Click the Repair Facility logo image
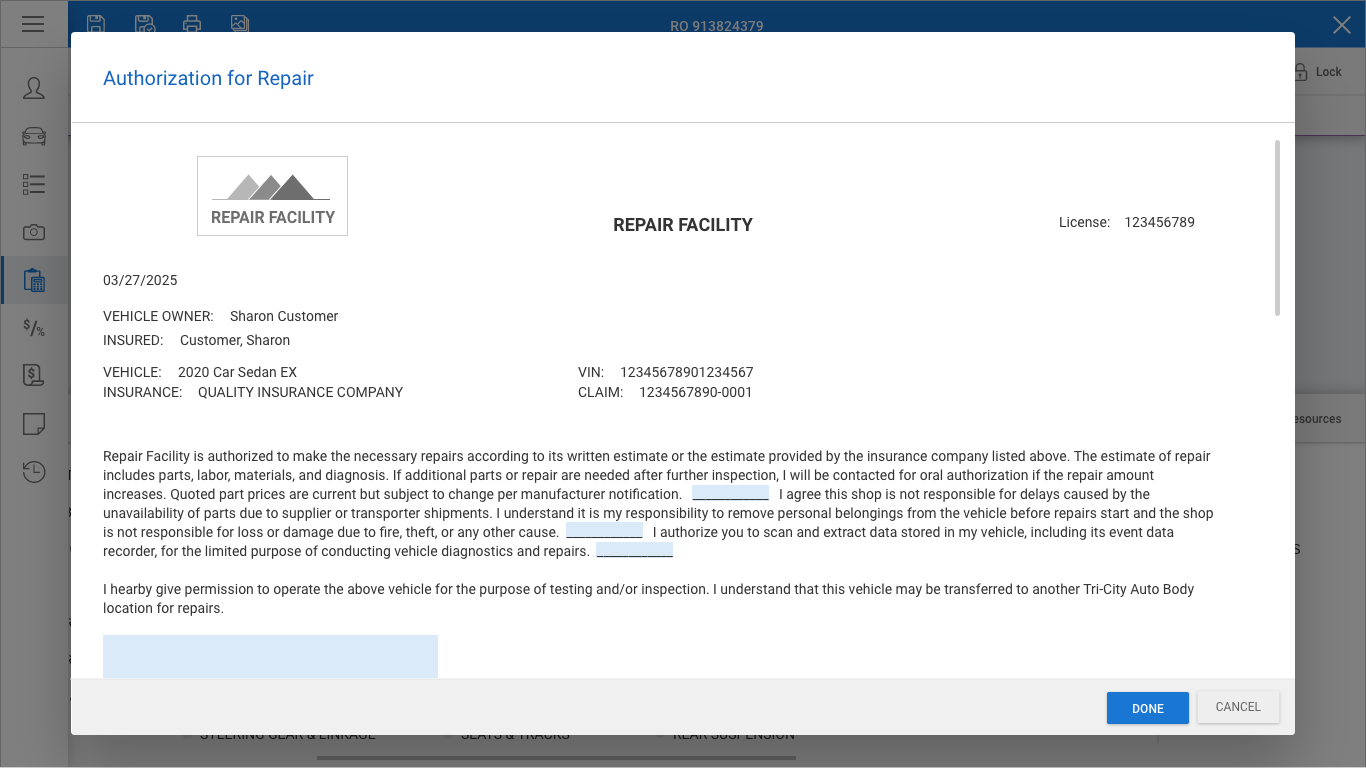Screen dimensions: 1366x768 point(272,196)
